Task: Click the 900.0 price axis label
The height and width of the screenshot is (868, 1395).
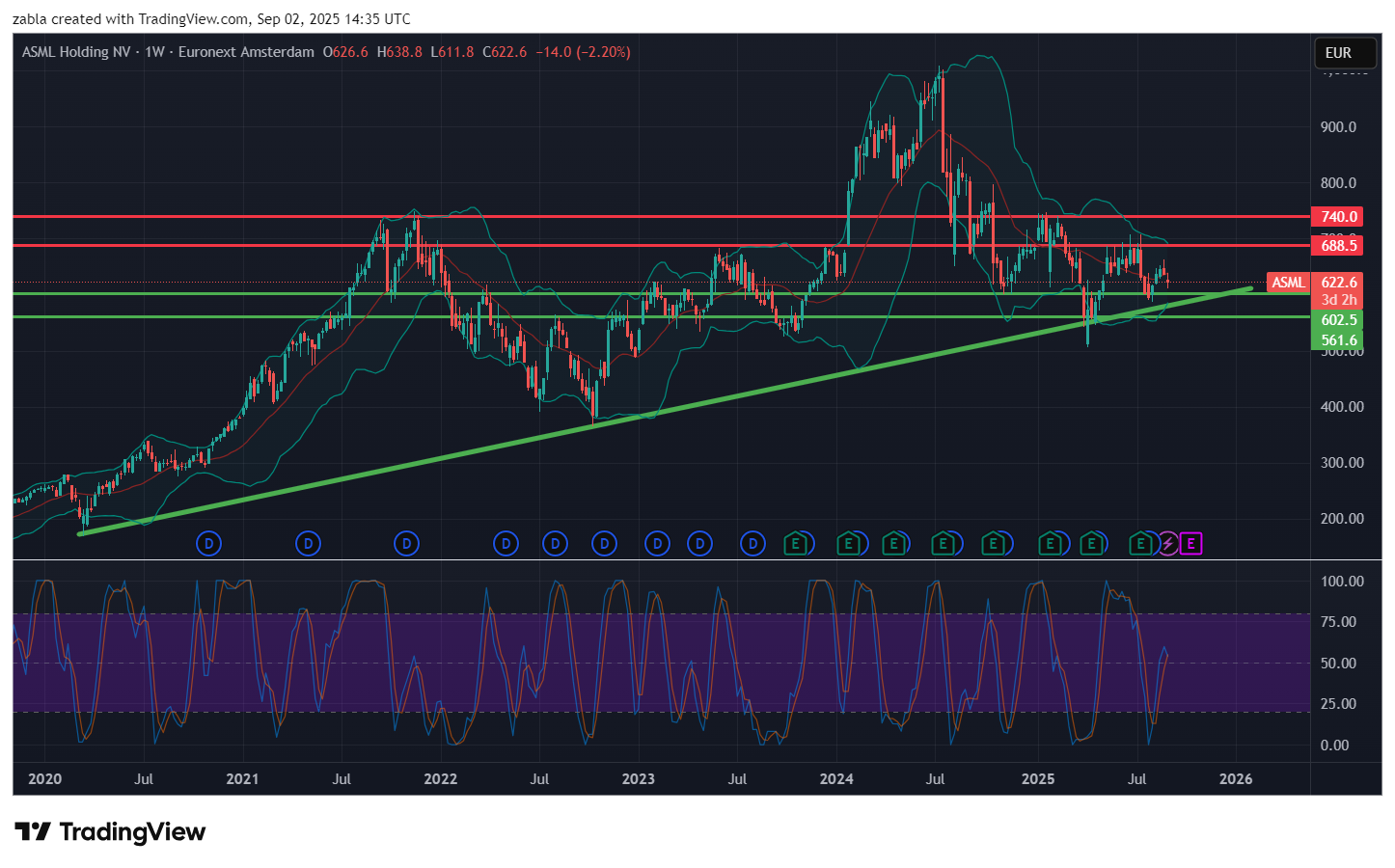Action: point(1338,127)
